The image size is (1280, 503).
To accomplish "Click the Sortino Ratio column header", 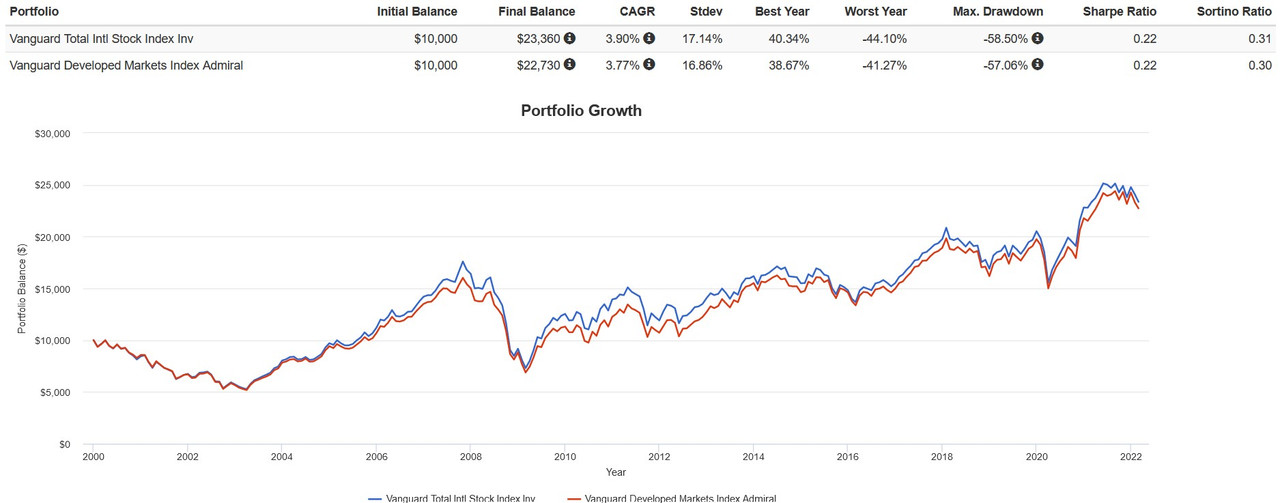I will pos(1235,12).
